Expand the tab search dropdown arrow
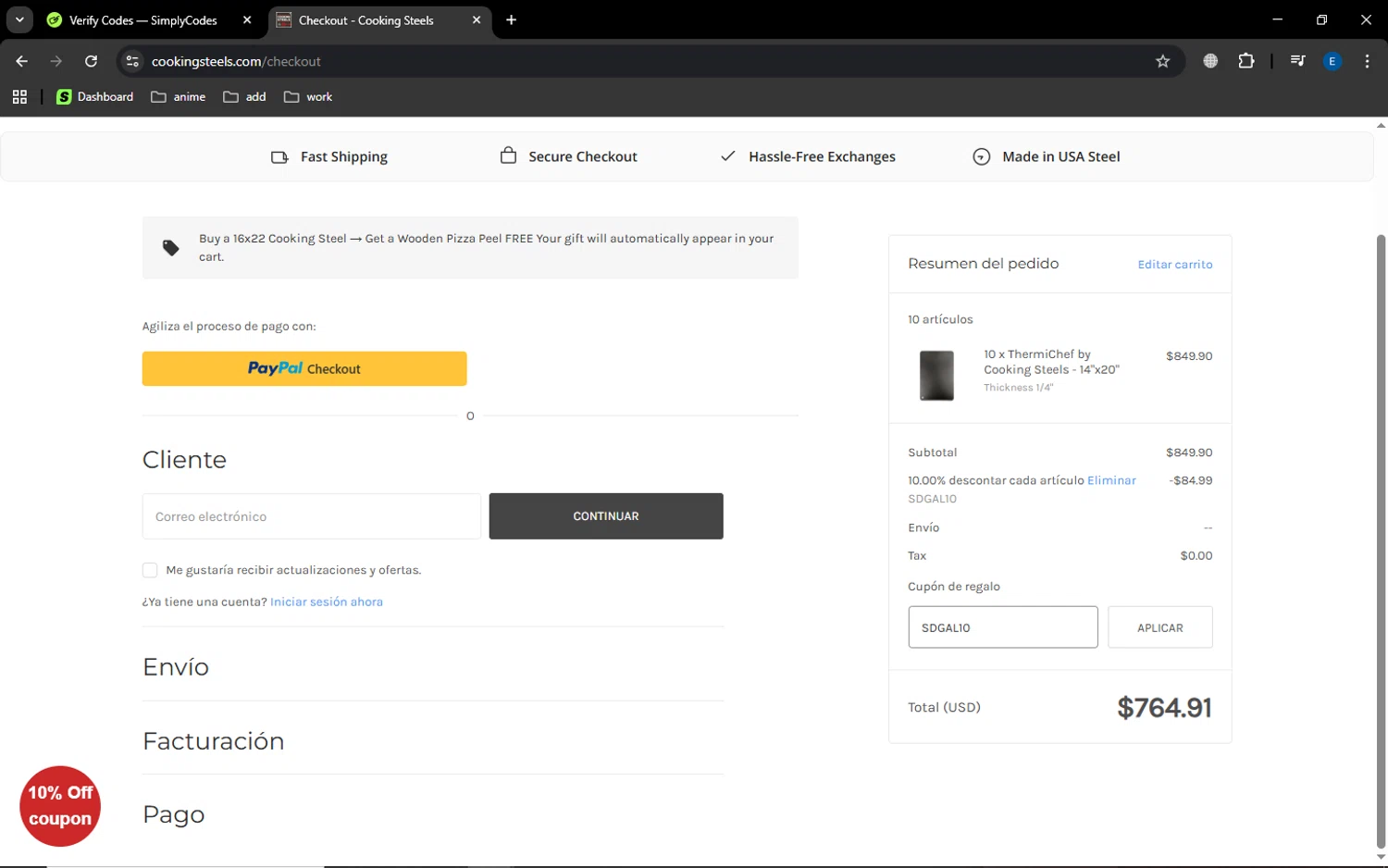The width and height of the screenshot is (1388, 868). point(19,19)
